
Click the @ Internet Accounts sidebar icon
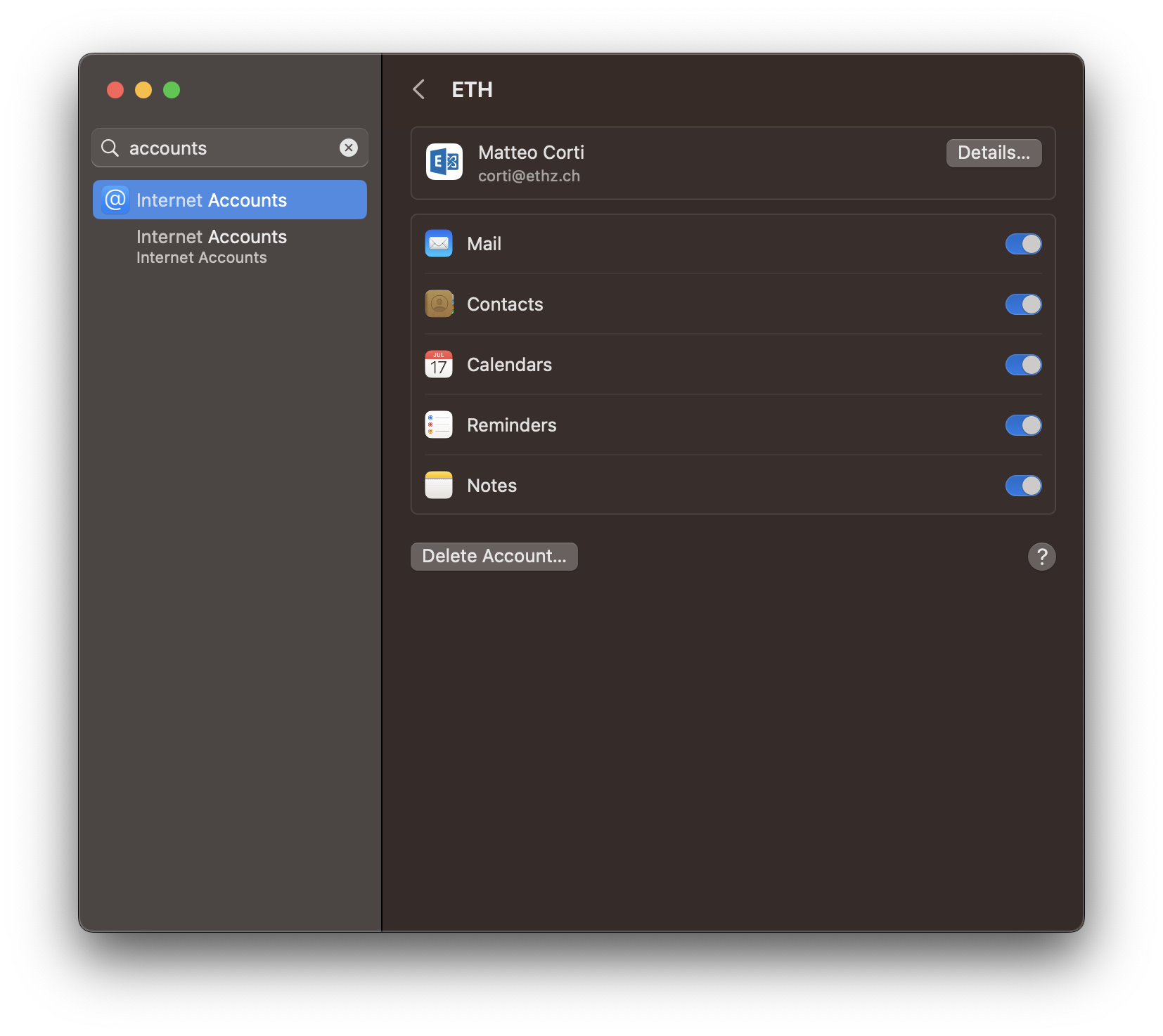coord(115,200)
